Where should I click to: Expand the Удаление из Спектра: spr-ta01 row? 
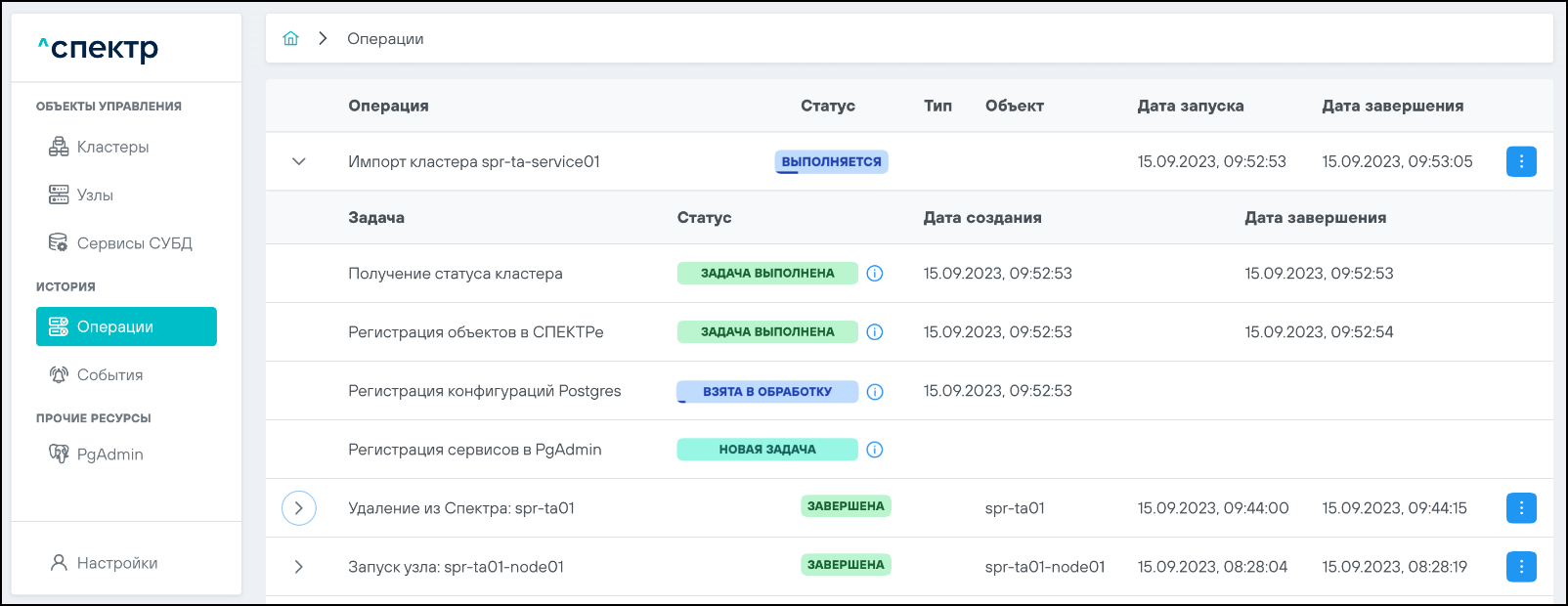[299, 508]
